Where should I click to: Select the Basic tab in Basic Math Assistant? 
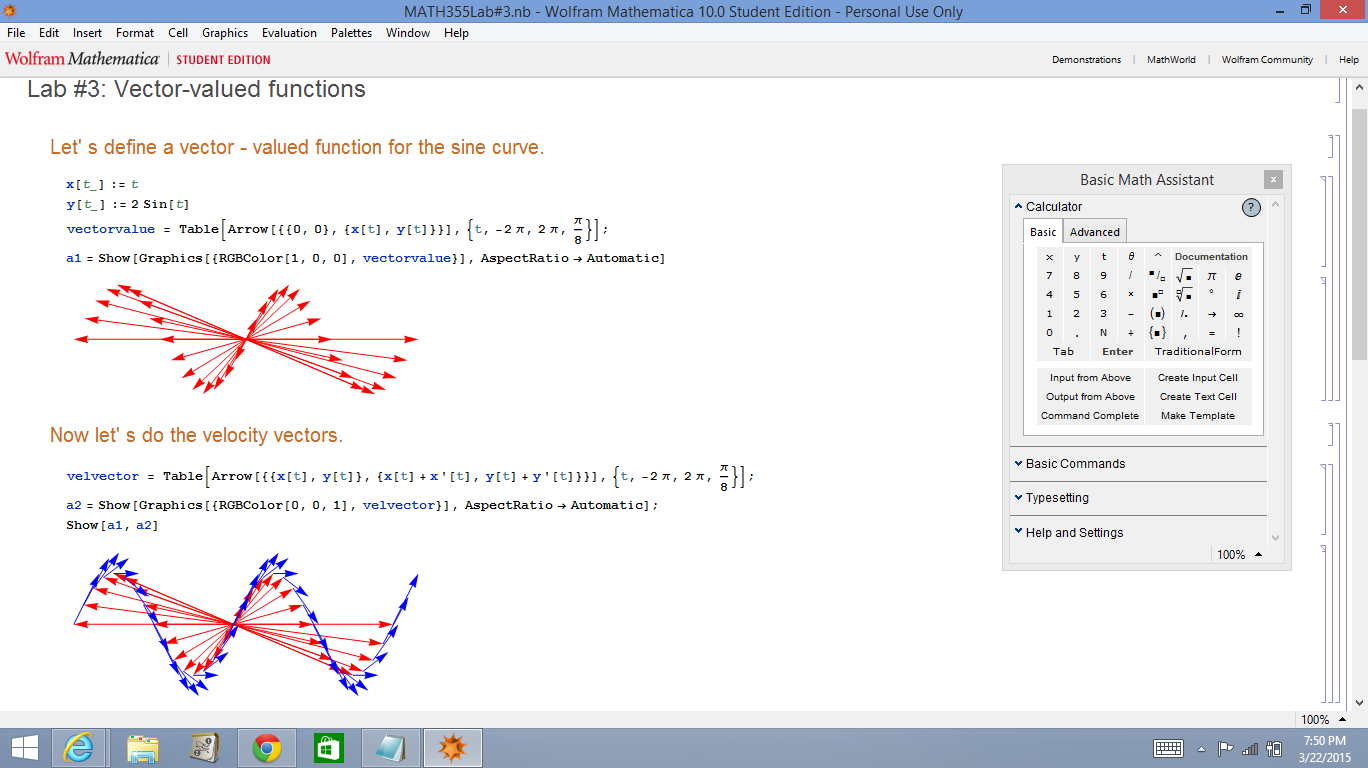(x=1043, y=231)
